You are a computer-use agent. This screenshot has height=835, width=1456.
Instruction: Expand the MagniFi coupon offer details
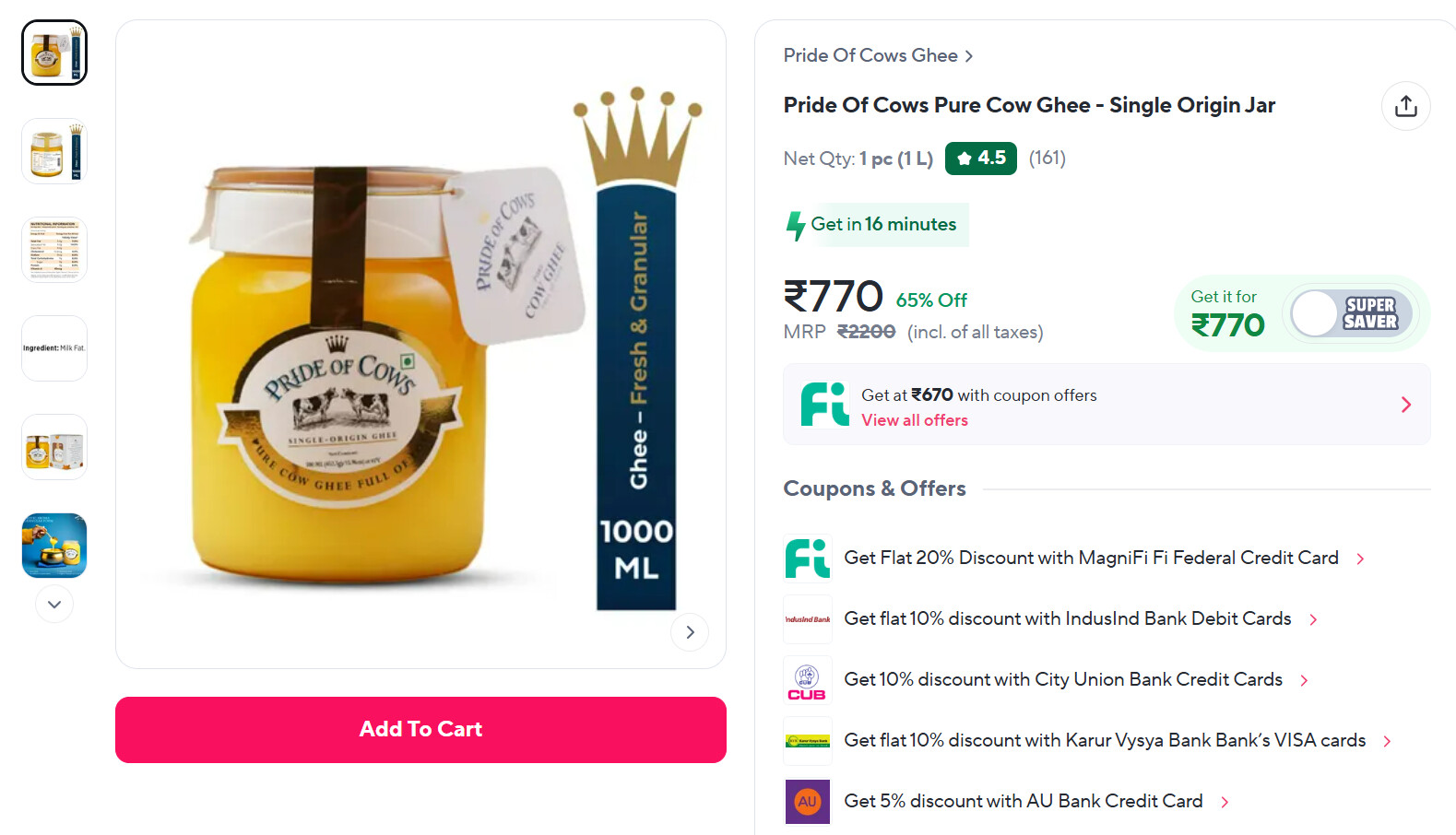tap(1360, 558)
